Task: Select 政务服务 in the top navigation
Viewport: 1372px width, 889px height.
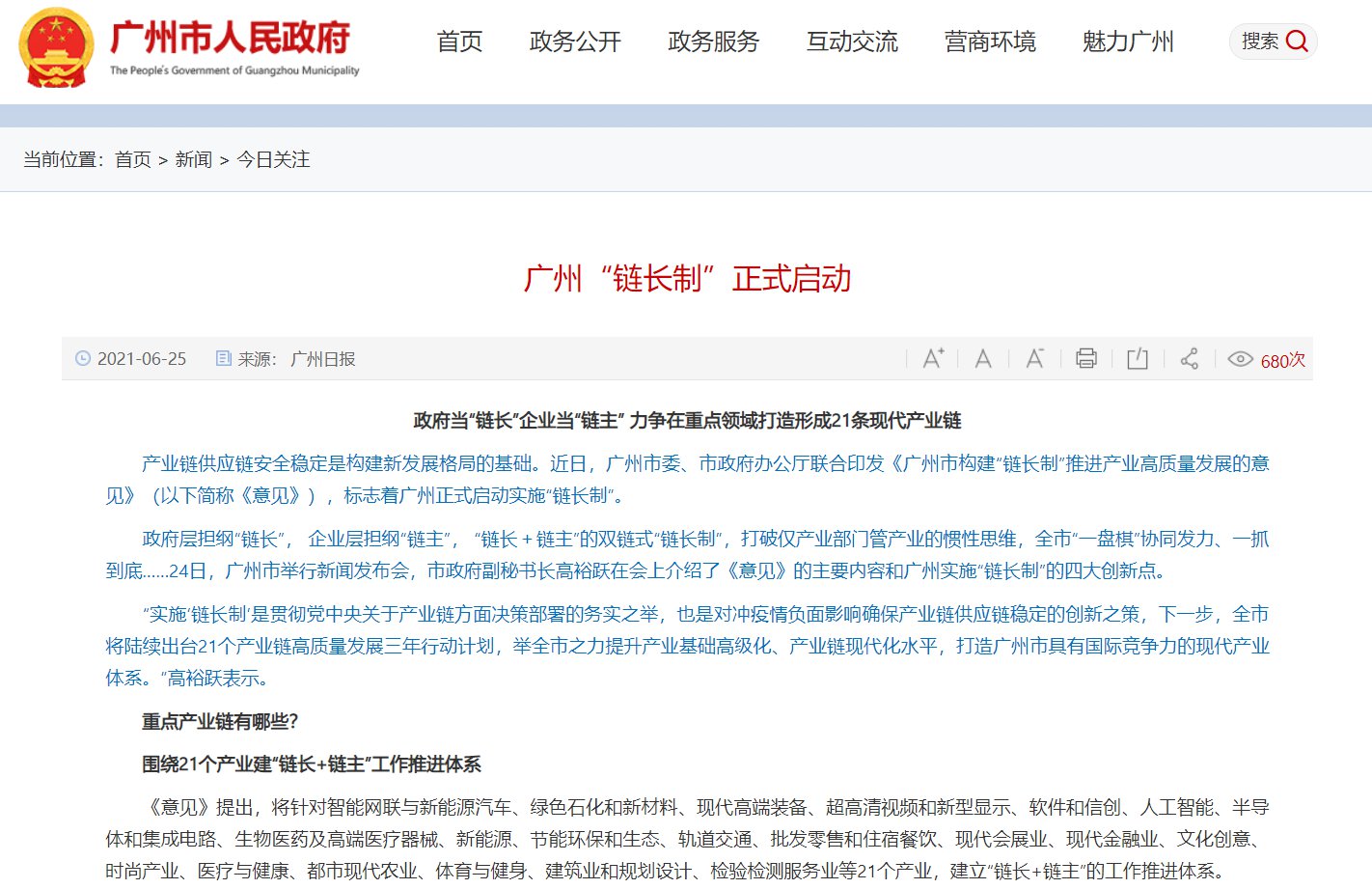Action: click(x=714, y=42)
